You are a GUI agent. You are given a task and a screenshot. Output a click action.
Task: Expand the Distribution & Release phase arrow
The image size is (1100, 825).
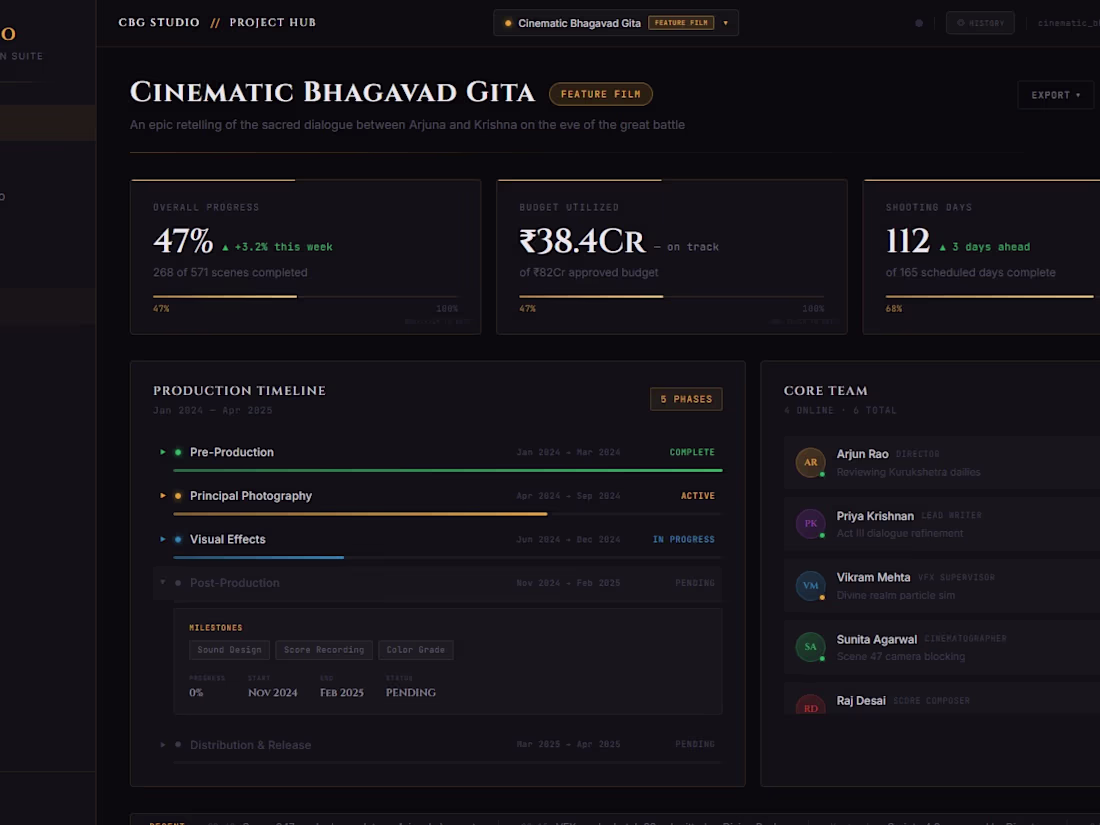(x=163, y=745)
